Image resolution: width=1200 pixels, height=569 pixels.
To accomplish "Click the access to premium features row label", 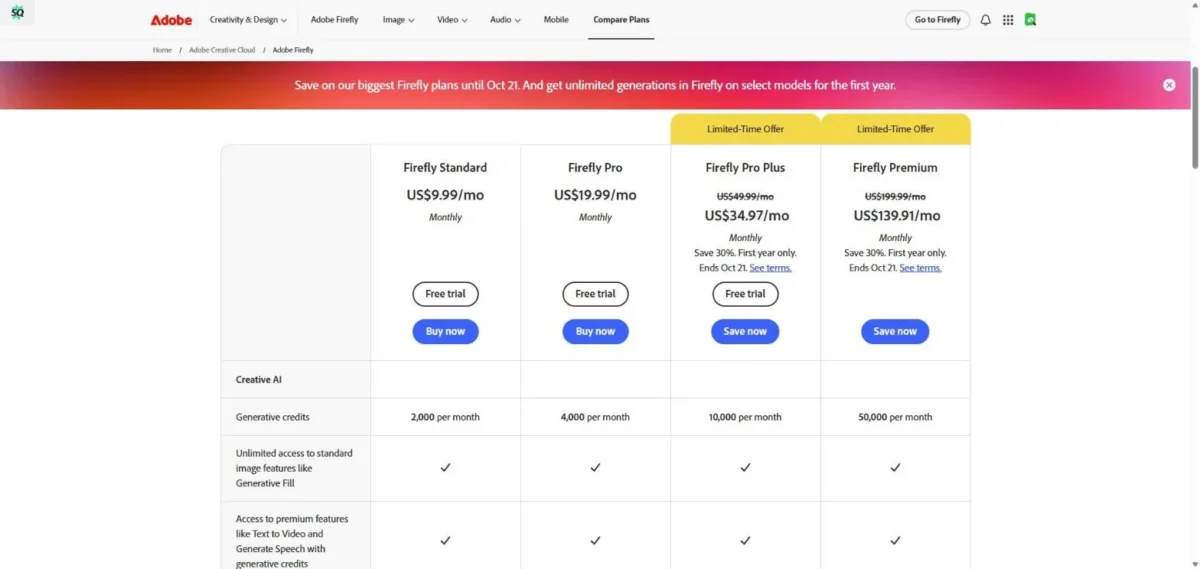I will tap(292, 541).
